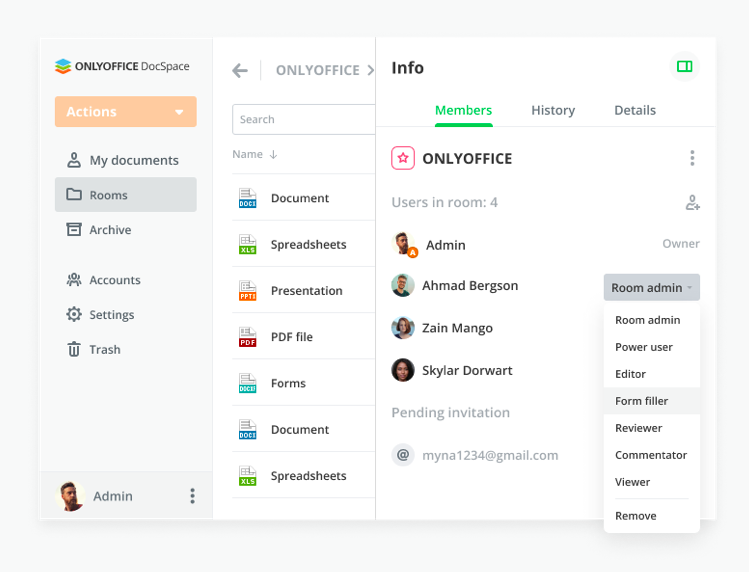The image size is (749, 572).
Task: Click the pending invitation @ icon
Action: coord(403,455)
